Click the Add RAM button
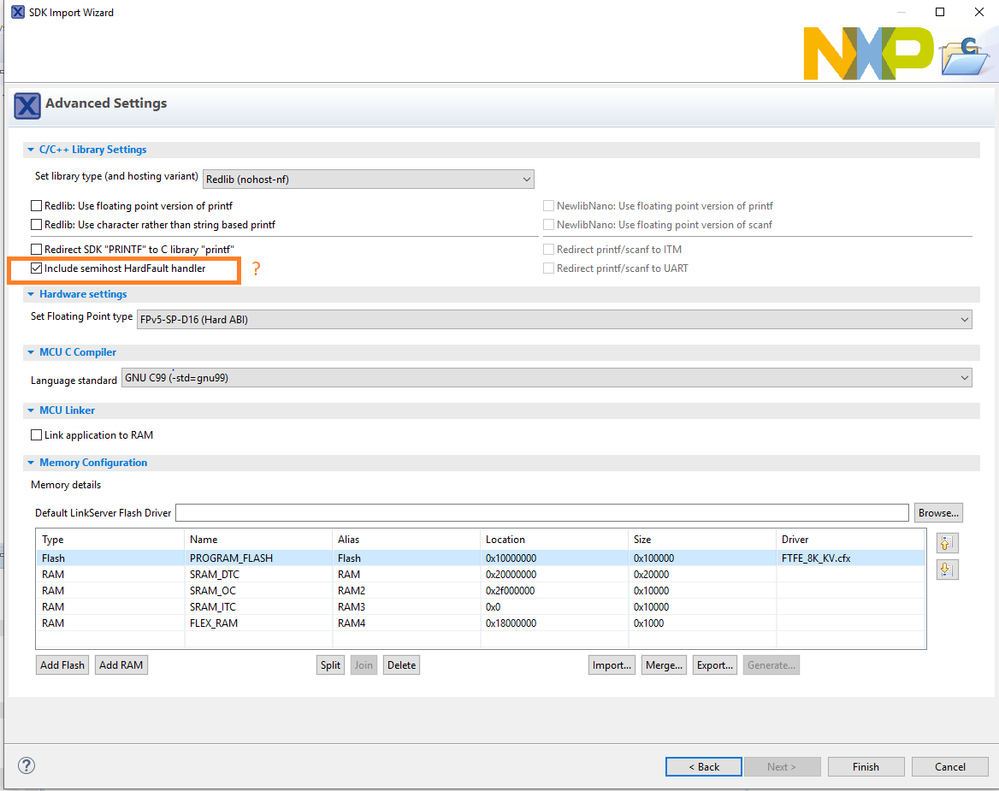This screenshot has width=999, height=791. pos(121,665)
